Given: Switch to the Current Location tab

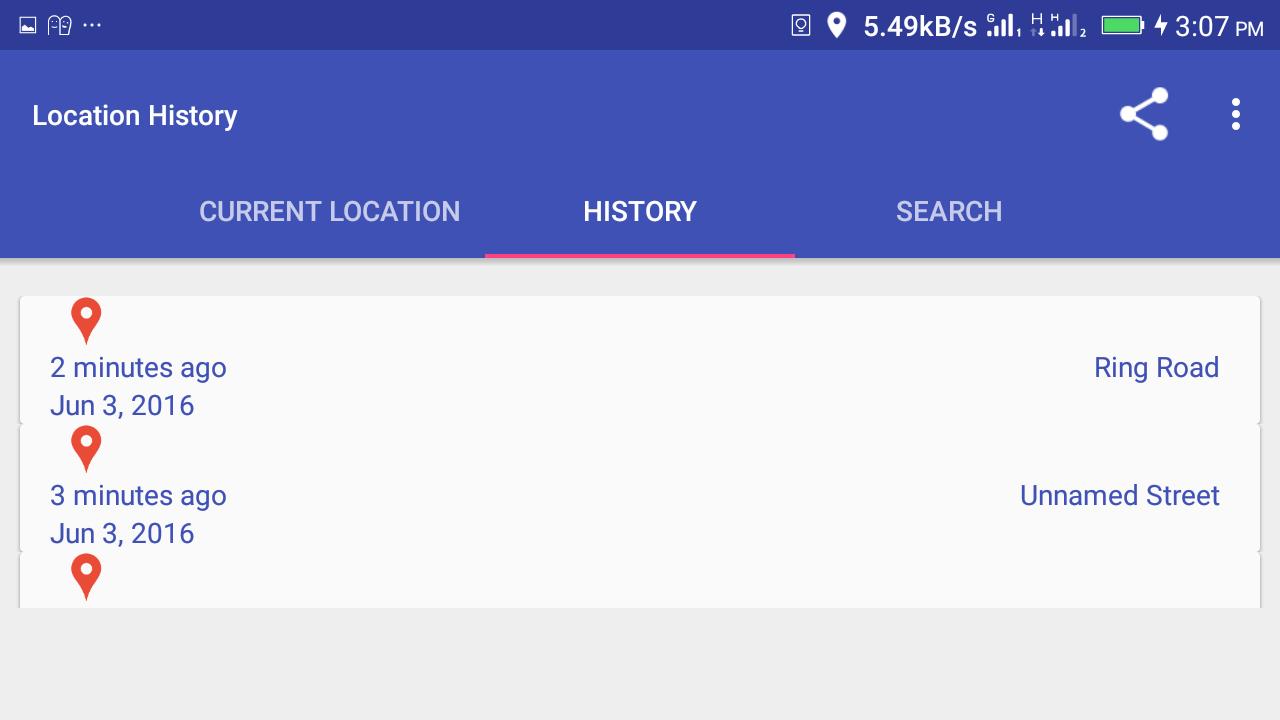Looking at the screenshot, I should pyautogui.click(x=330, y=211).
